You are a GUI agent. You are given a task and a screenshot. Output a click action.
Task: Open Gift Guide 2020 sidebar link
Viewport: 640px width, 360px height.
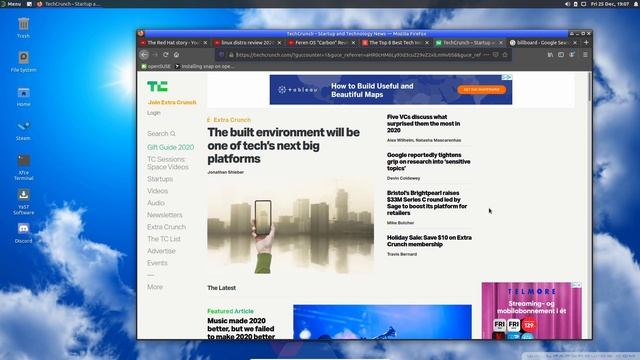[171, 147]
